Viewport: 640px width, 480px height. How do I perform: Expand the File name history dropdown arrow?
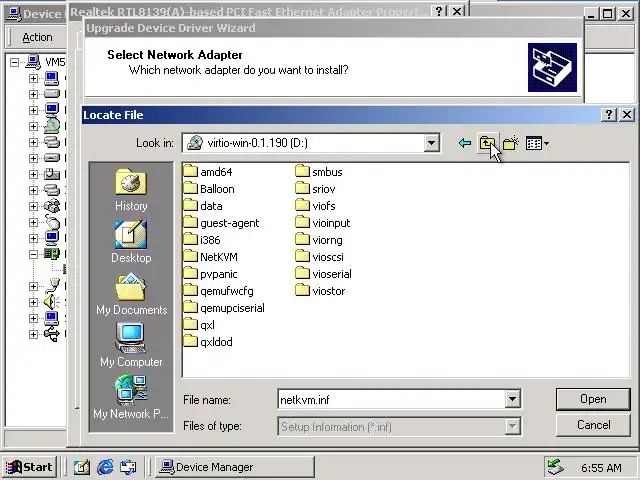[512, 399]
